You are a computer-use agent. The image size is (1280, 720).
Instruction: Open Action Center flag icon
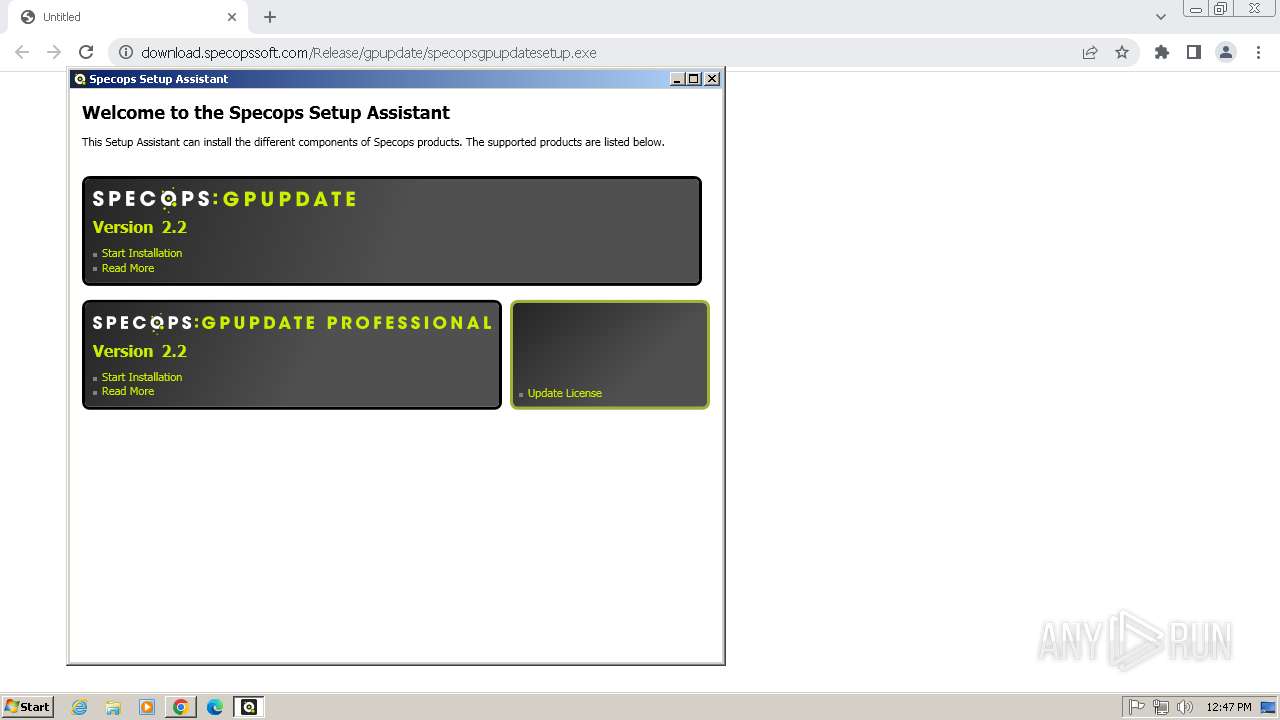point(1137,707)
